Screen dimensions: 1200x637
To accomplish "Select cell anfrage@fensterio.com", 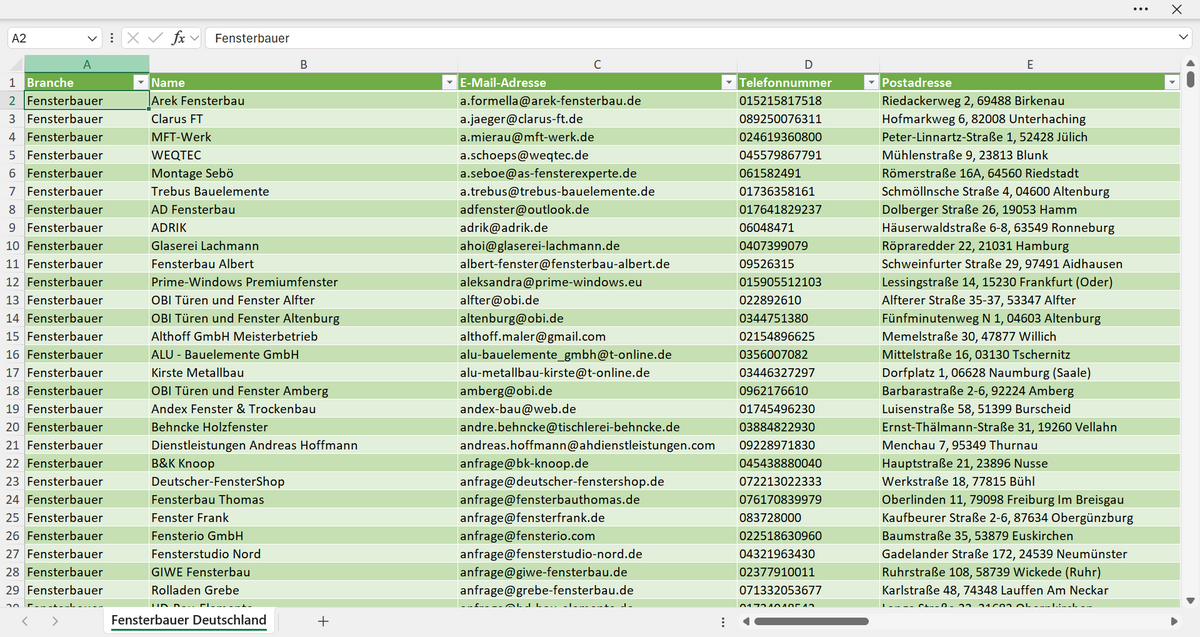I will pos(597,536).
